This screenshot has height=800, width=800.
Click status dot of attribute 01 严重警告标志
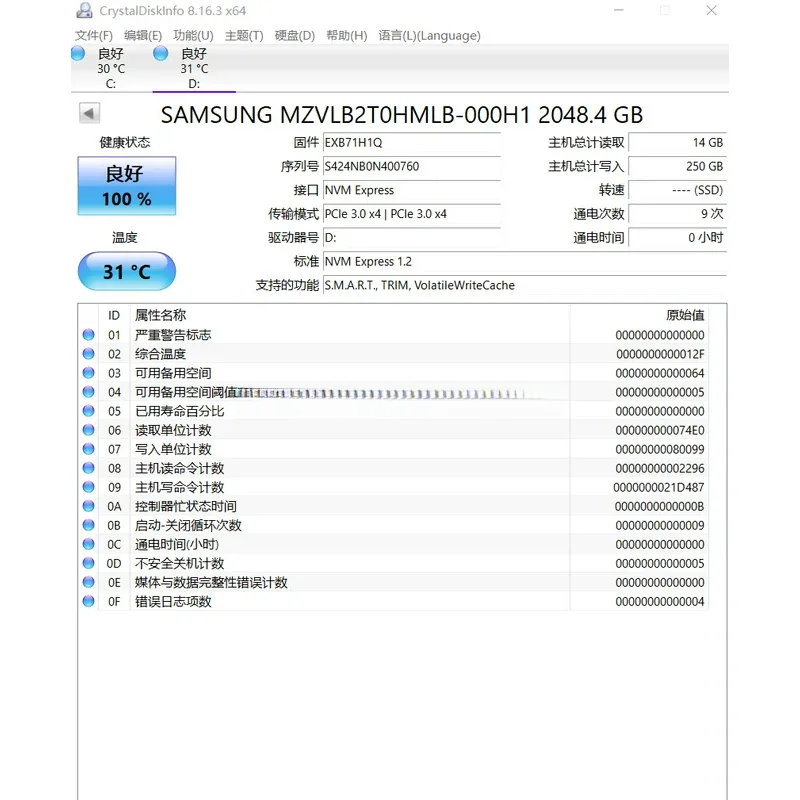[88, 335]
